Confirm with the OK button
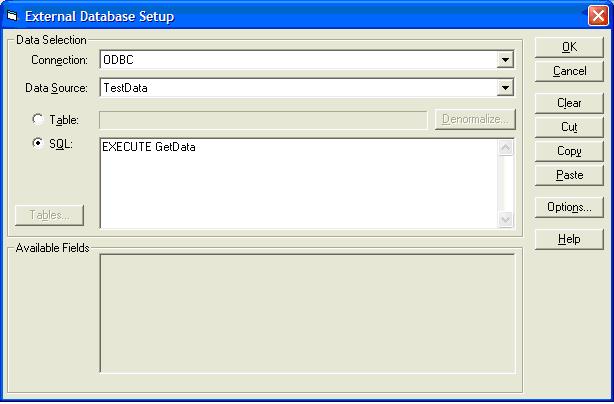This screenshot has height=404, width=614. tap(569, 47)
